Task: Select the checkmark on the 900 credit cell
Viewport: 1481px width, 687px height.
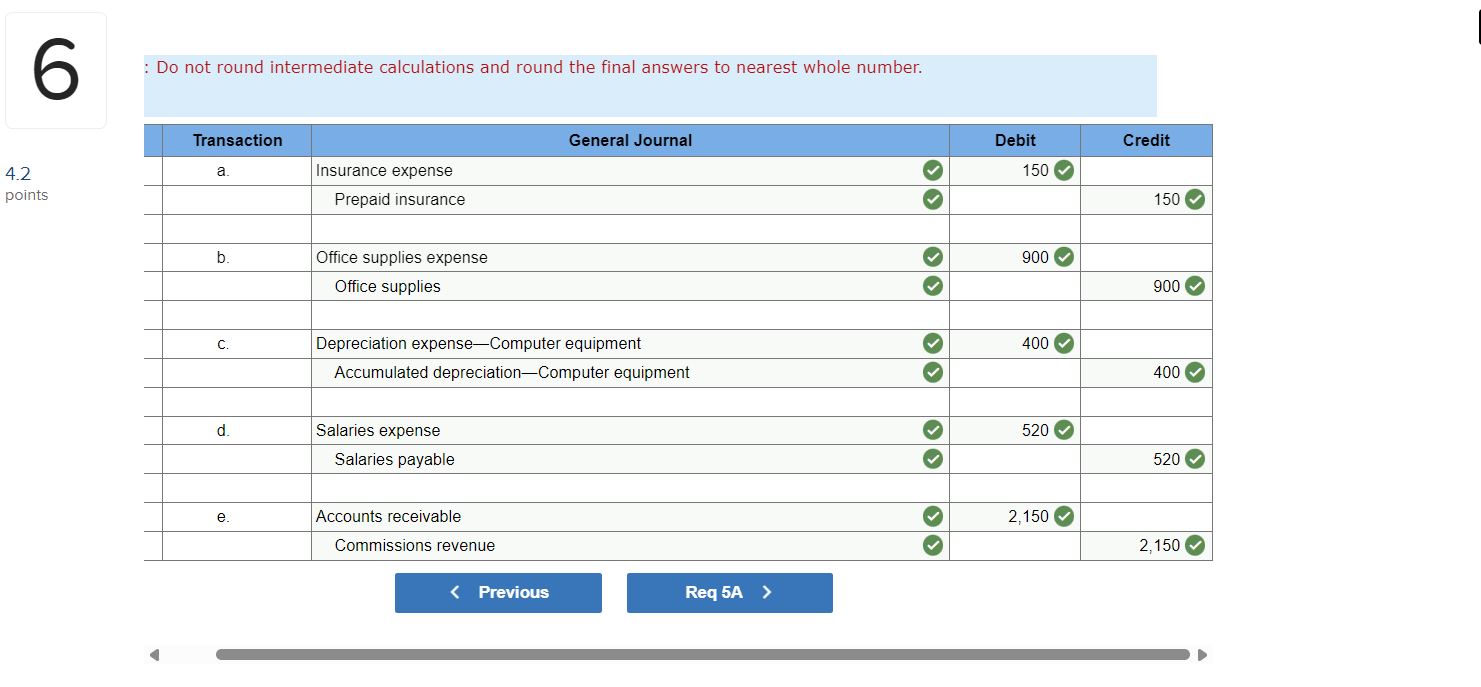Action: tap(1195, 286)
